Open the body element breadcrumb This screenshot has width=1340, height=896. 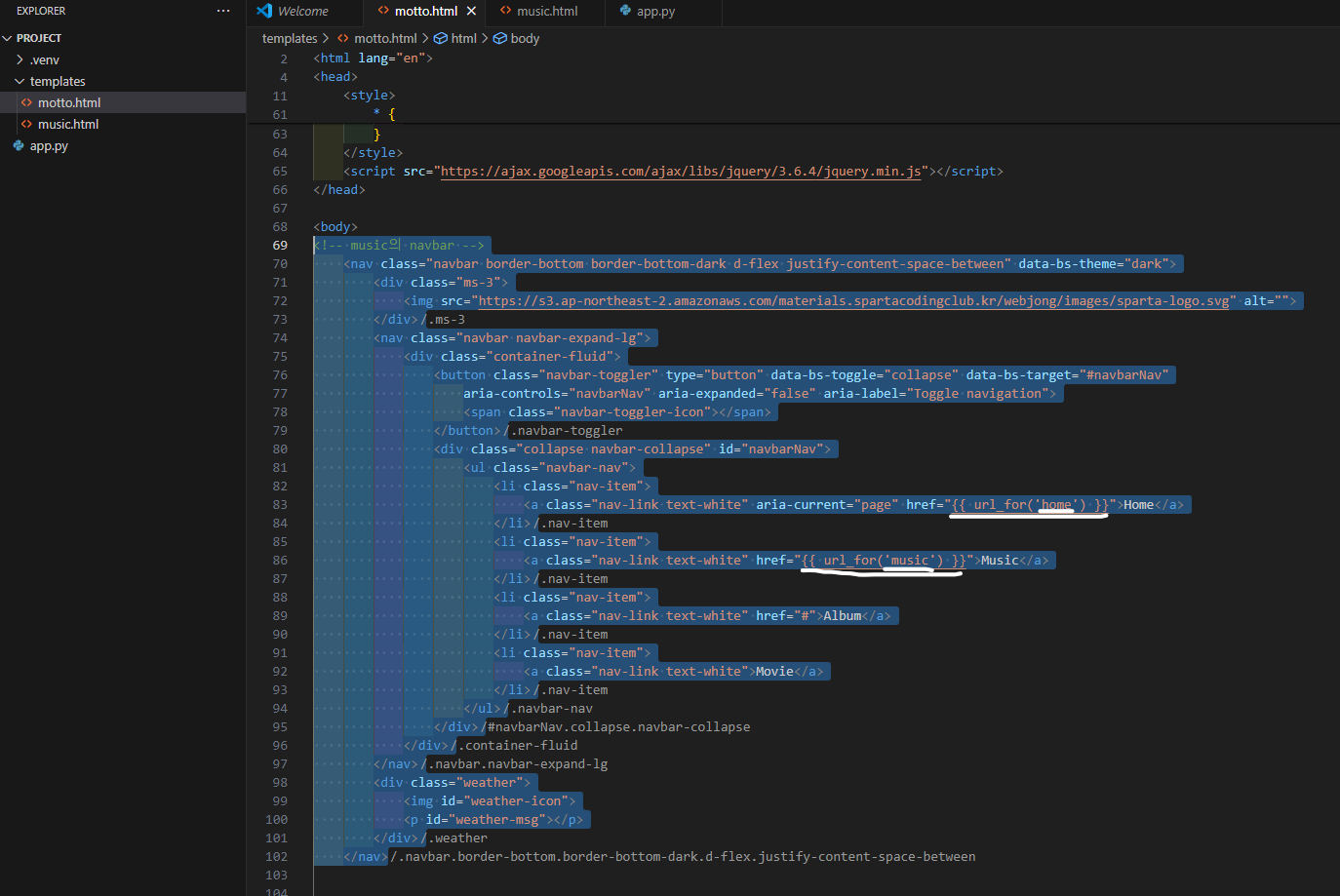[525, 39]
